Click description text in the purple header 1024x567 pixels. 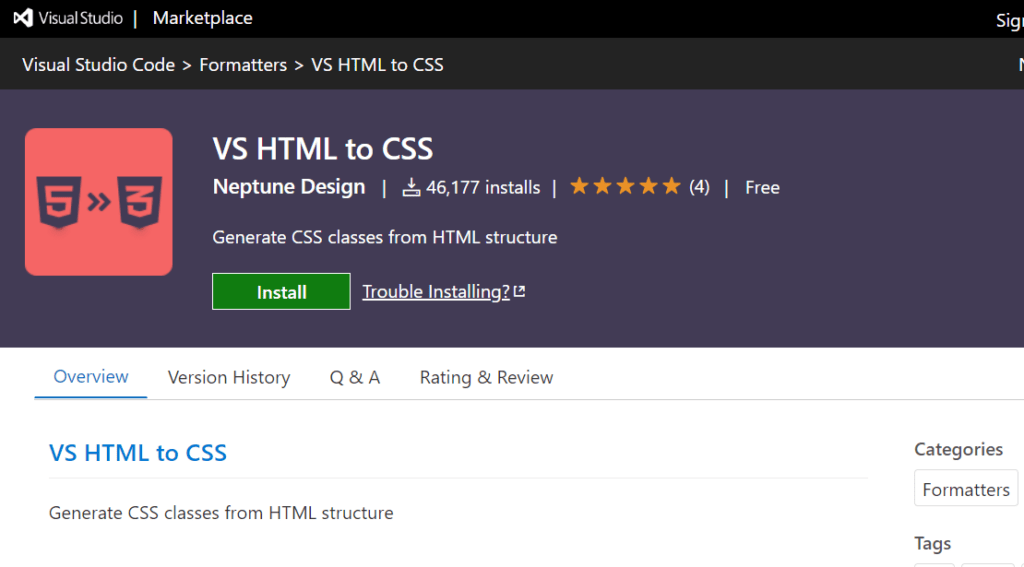(x=385, y=237)
